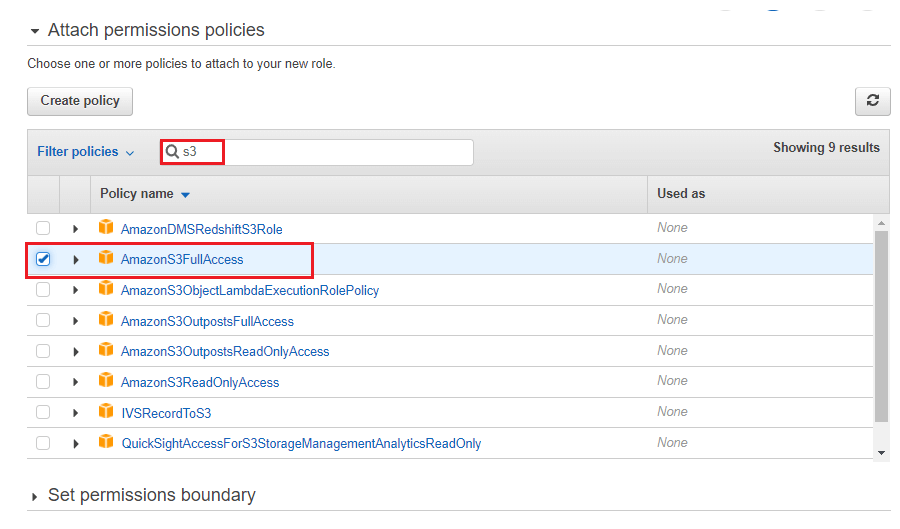
Task: Click the policy icon for QuickSightAccessForS3StorageManagementAnalyticsReadOnly
Action: 106,442
